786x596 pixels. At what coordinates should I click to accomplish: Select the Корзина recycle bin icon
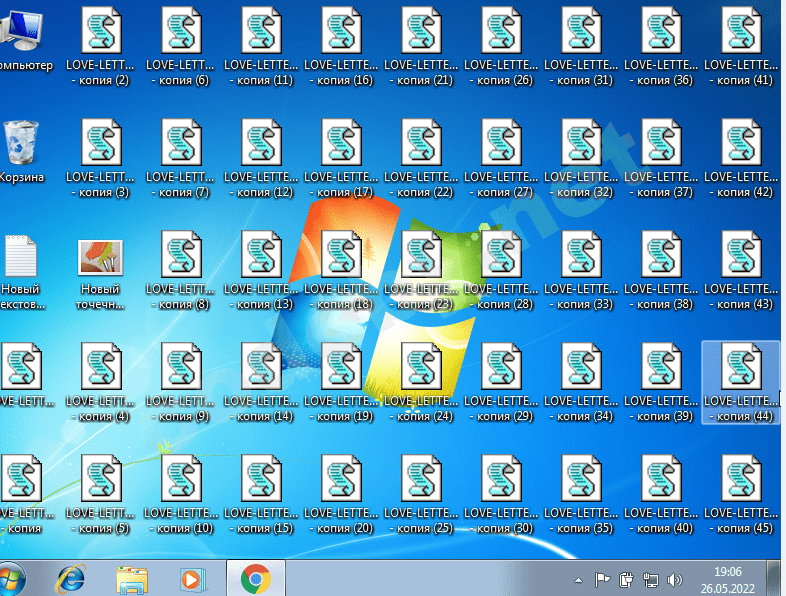tap(21, 142)
